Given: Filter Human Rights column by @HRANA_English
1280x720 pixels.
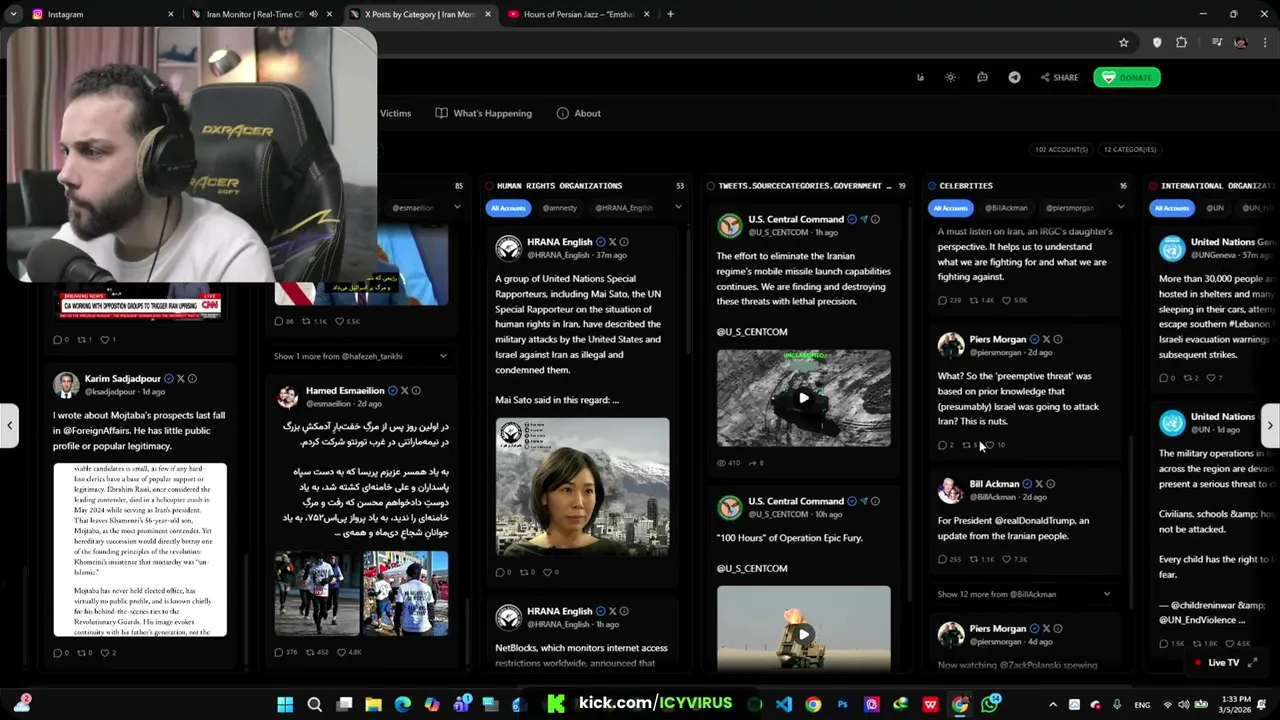Looking at the screenshot, I should tap(623, 208).
